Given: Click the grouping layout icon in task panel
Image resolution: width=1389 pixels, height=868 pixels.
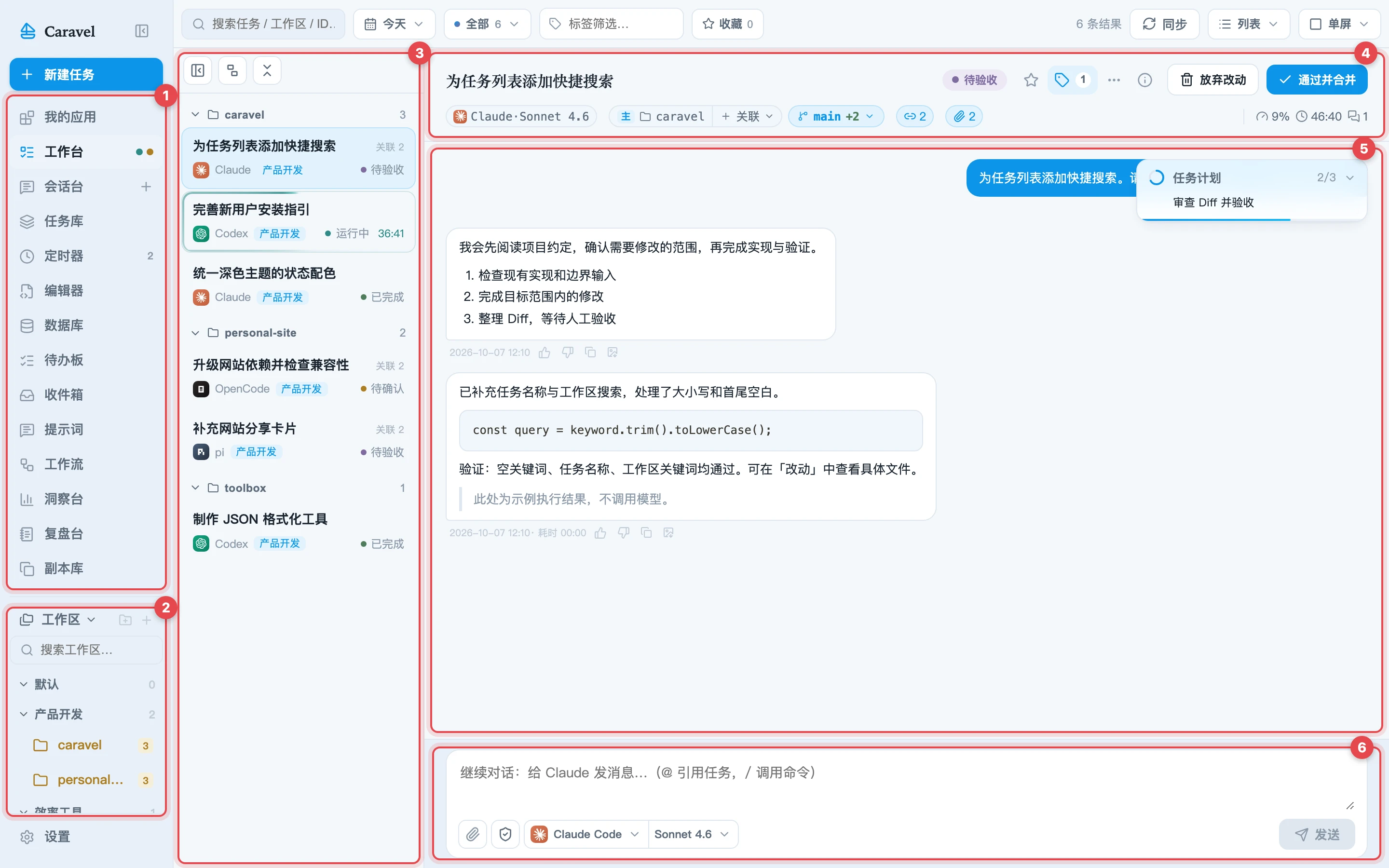Looking at the screenshot, I should click(x=232, y=70).
